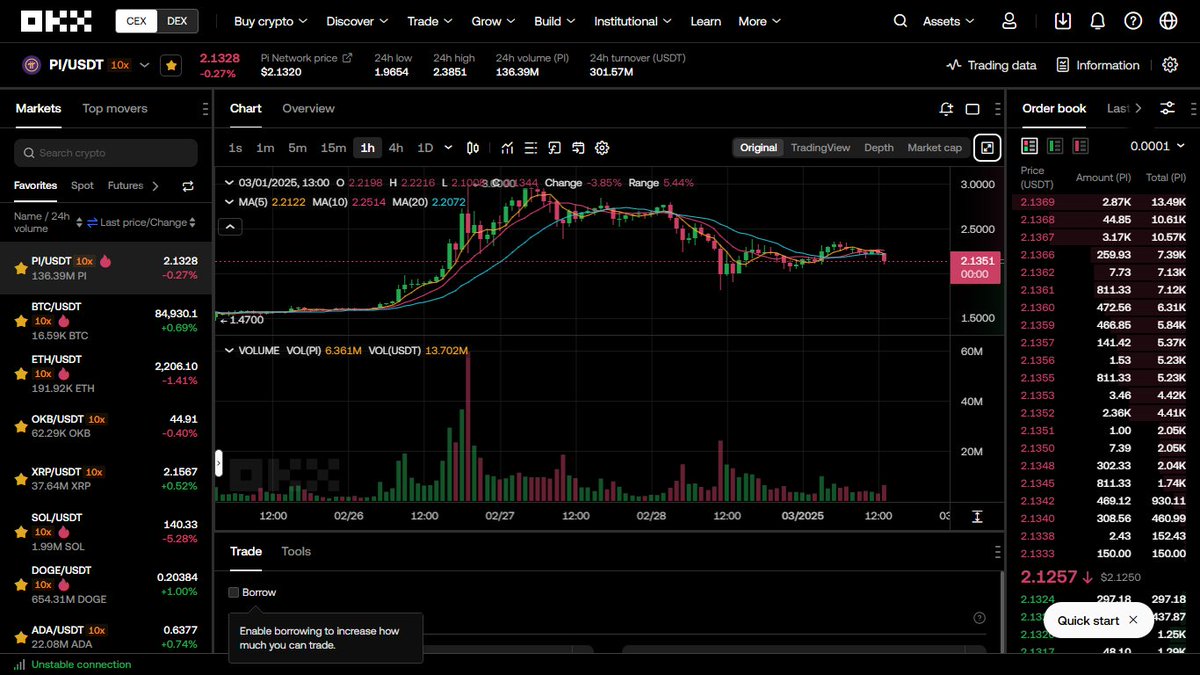Toggle star for BTC/USDT row

coord(20,322)
